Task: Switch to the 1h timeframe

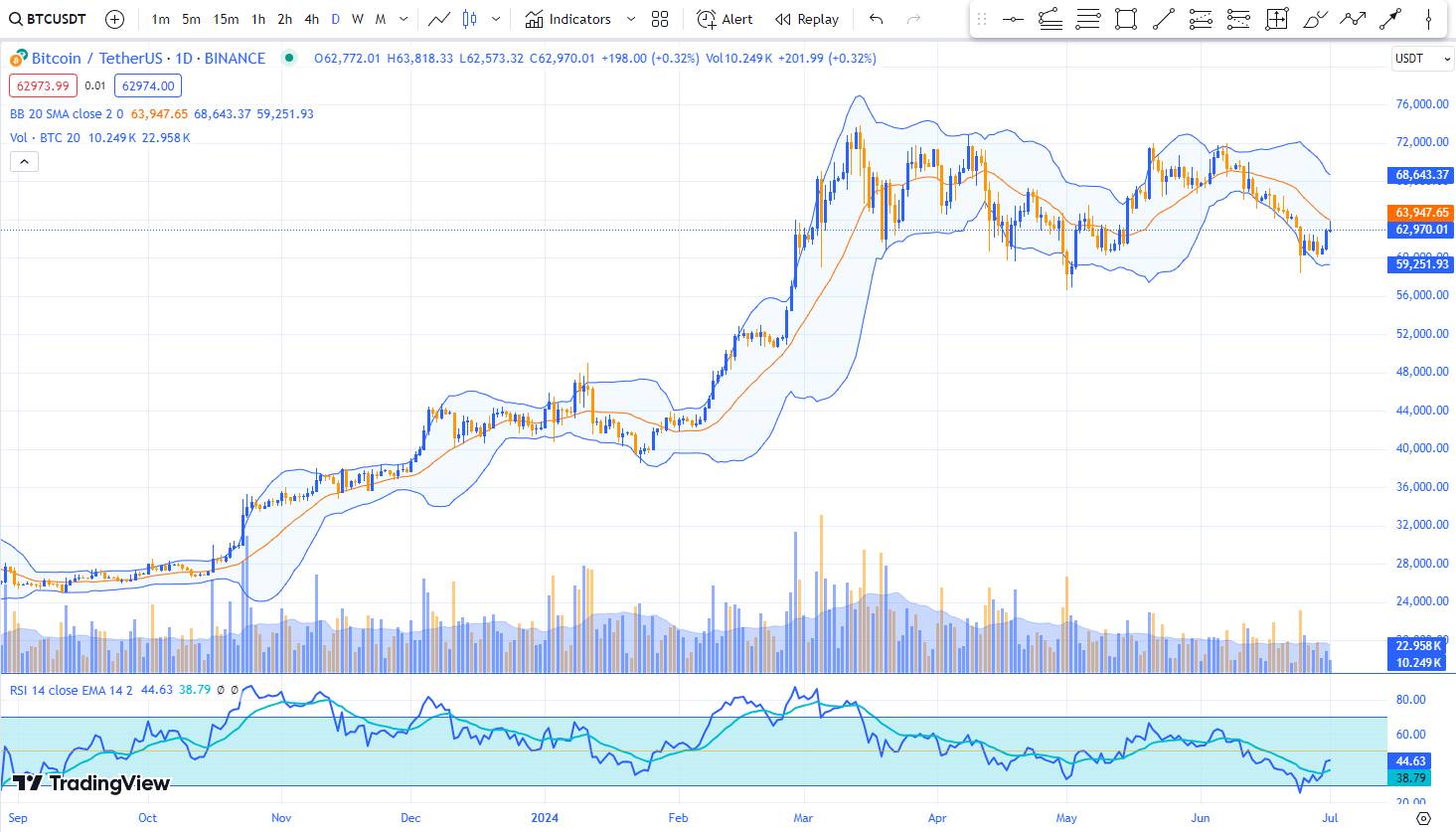Action: click(x=258, y=19)
